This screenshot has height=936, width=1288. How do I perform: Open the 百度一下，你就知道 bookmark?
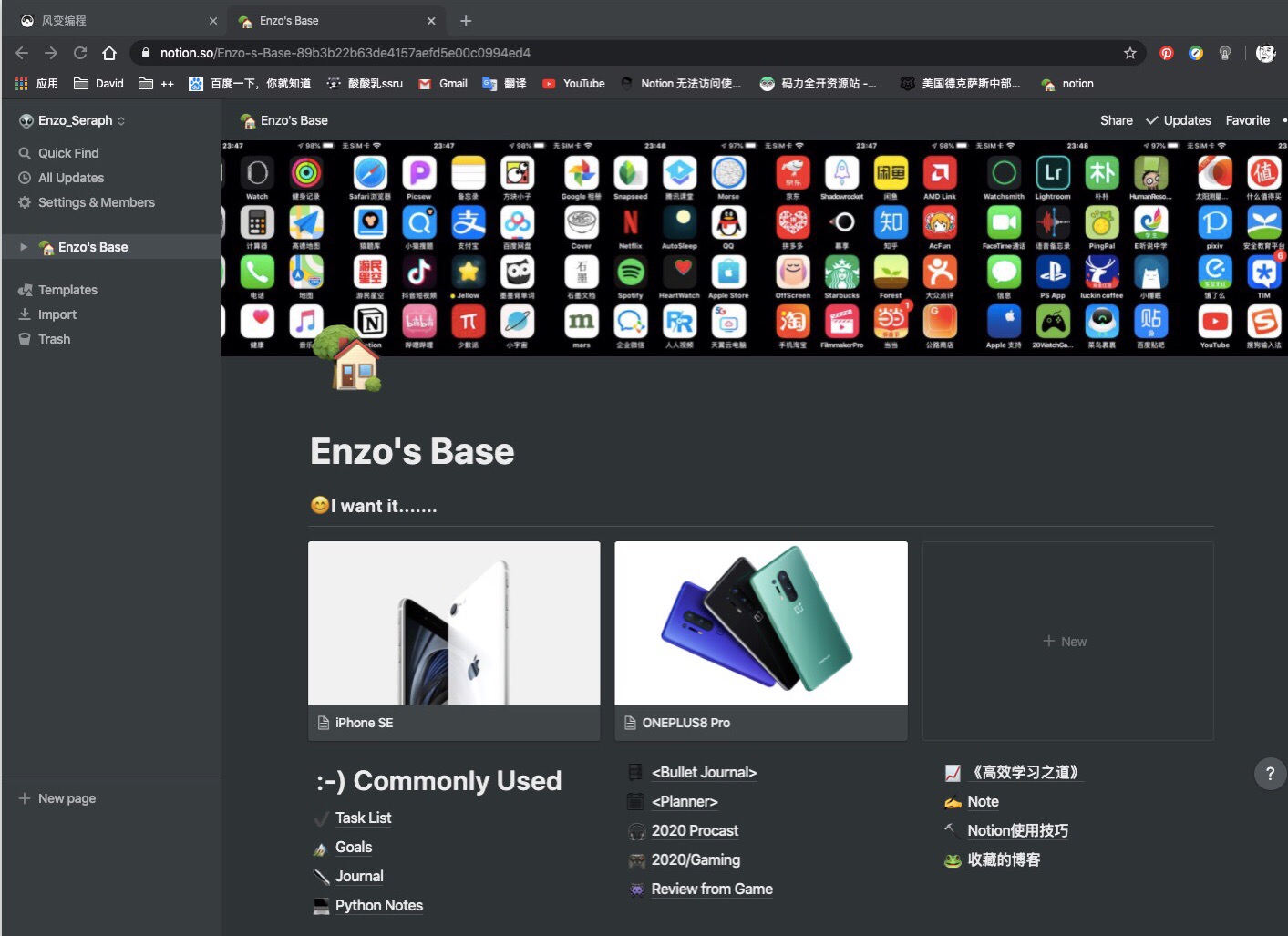250,84
